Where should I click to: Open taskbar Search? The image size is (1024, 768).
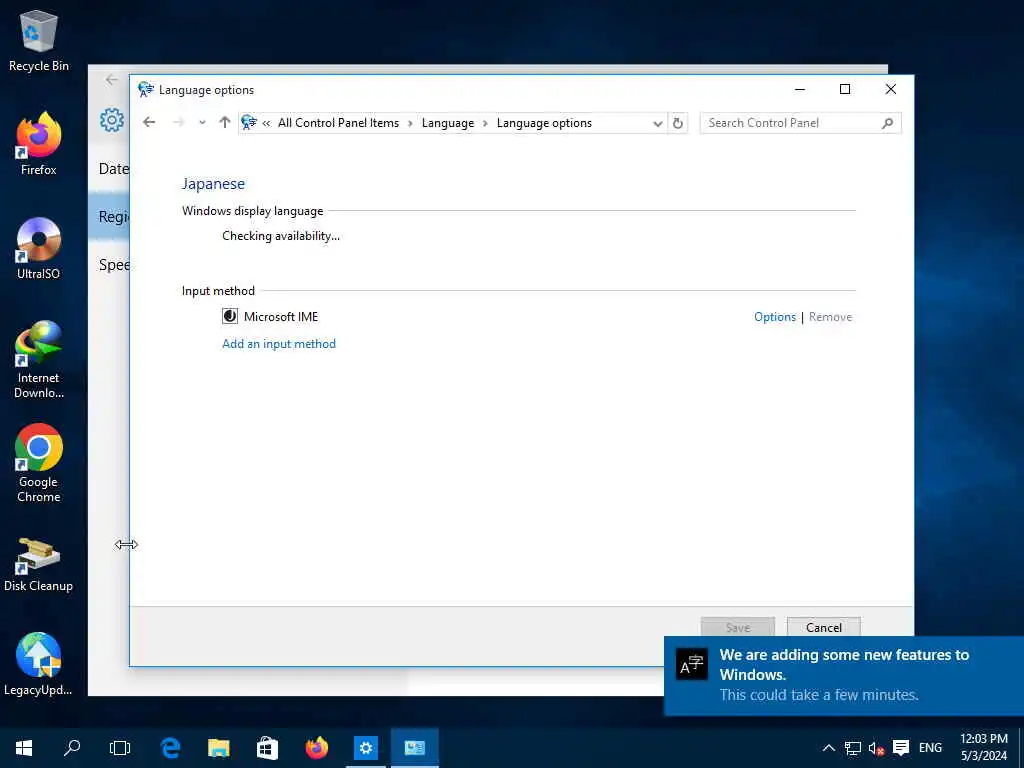click(x=72, y=748)
